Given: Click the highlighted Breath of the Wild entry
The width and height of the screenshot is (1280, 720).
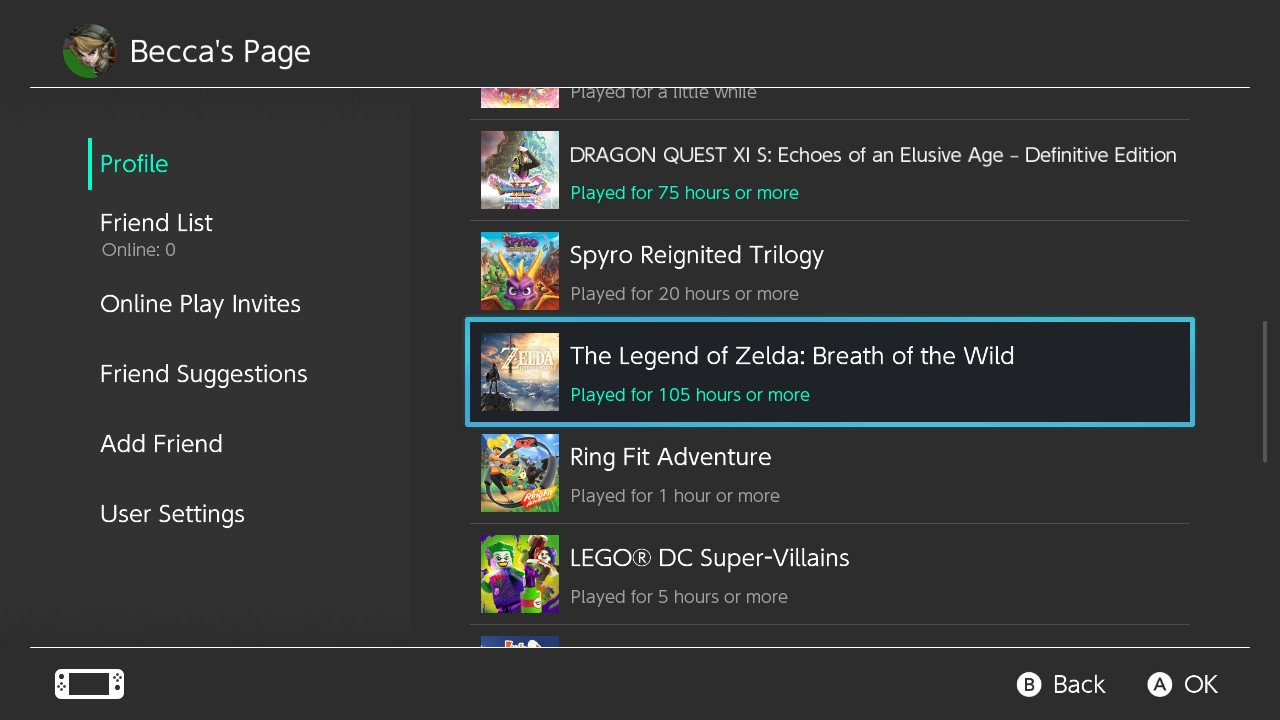Looking at the screenshot, I should click(x=828, y=372).
